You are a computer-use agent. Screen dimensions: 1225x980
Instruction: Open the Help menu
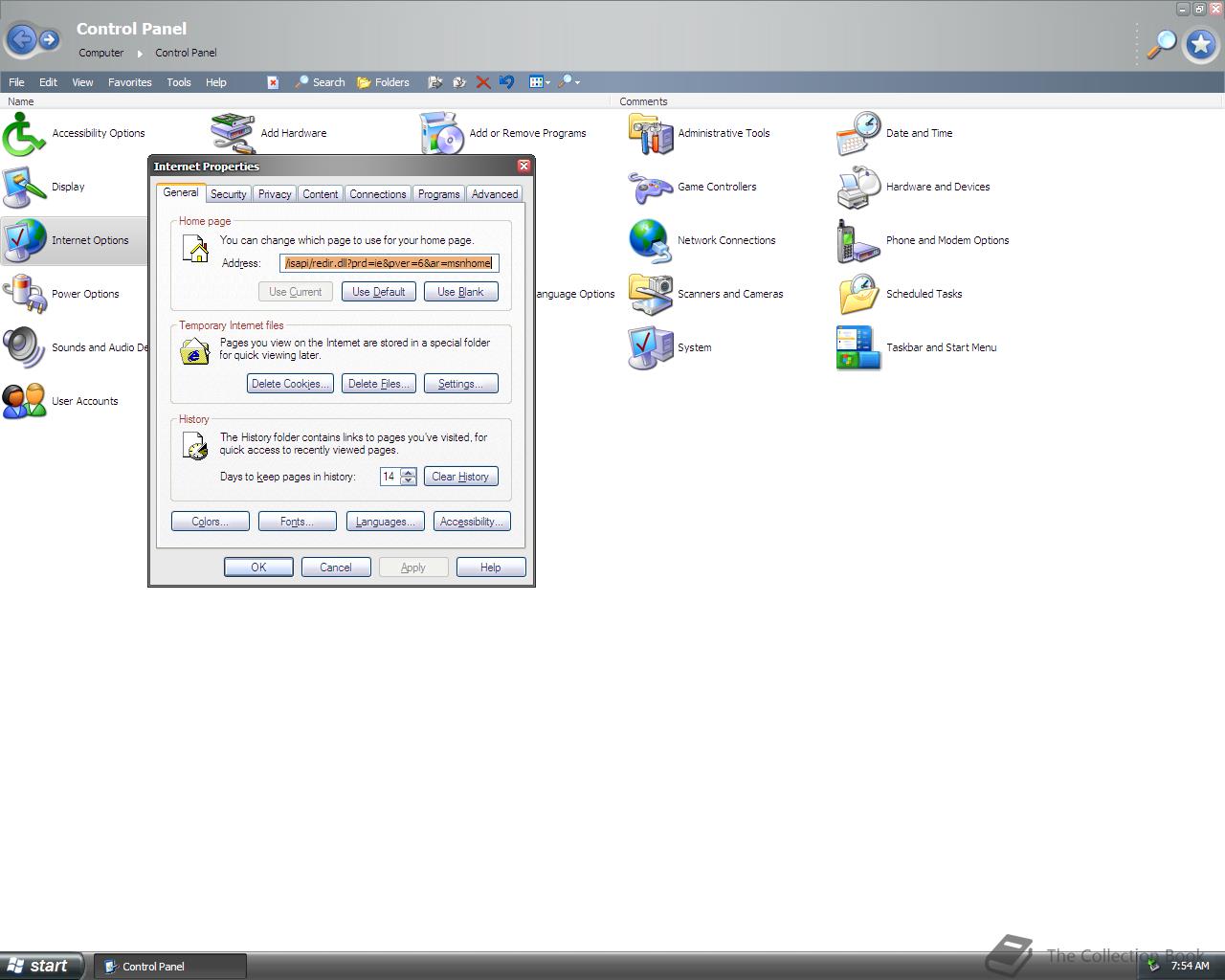[216, 82]
